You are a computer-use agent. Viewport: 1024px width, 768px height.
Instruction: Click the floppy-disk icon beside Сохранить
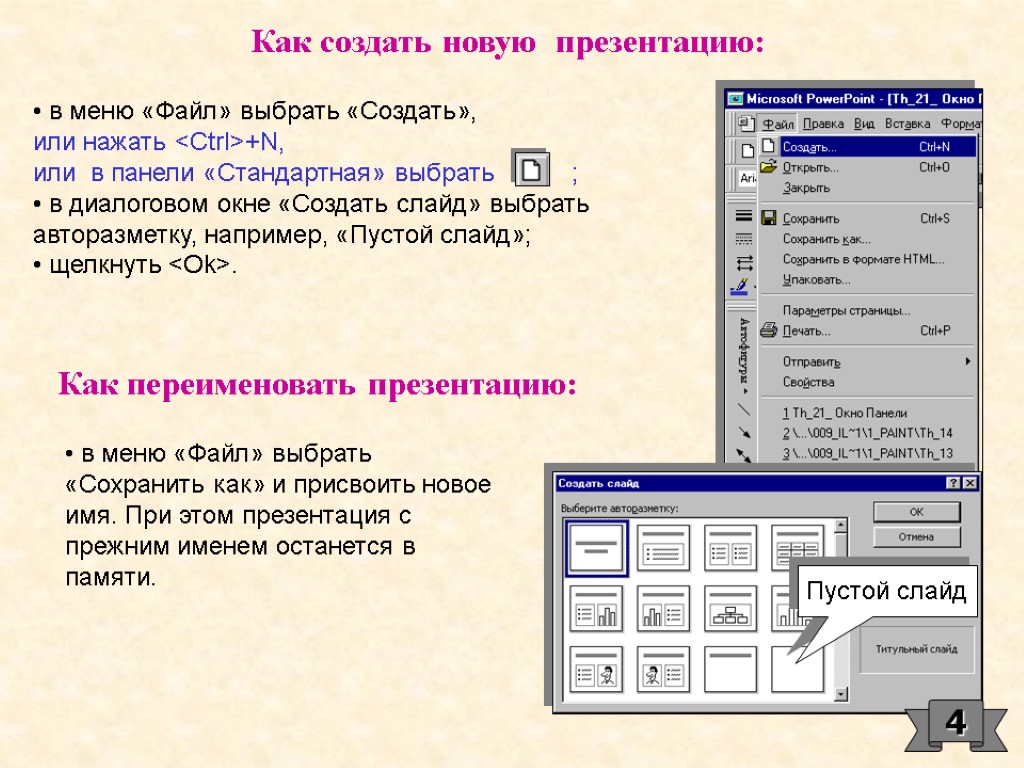tap(769, 218)
